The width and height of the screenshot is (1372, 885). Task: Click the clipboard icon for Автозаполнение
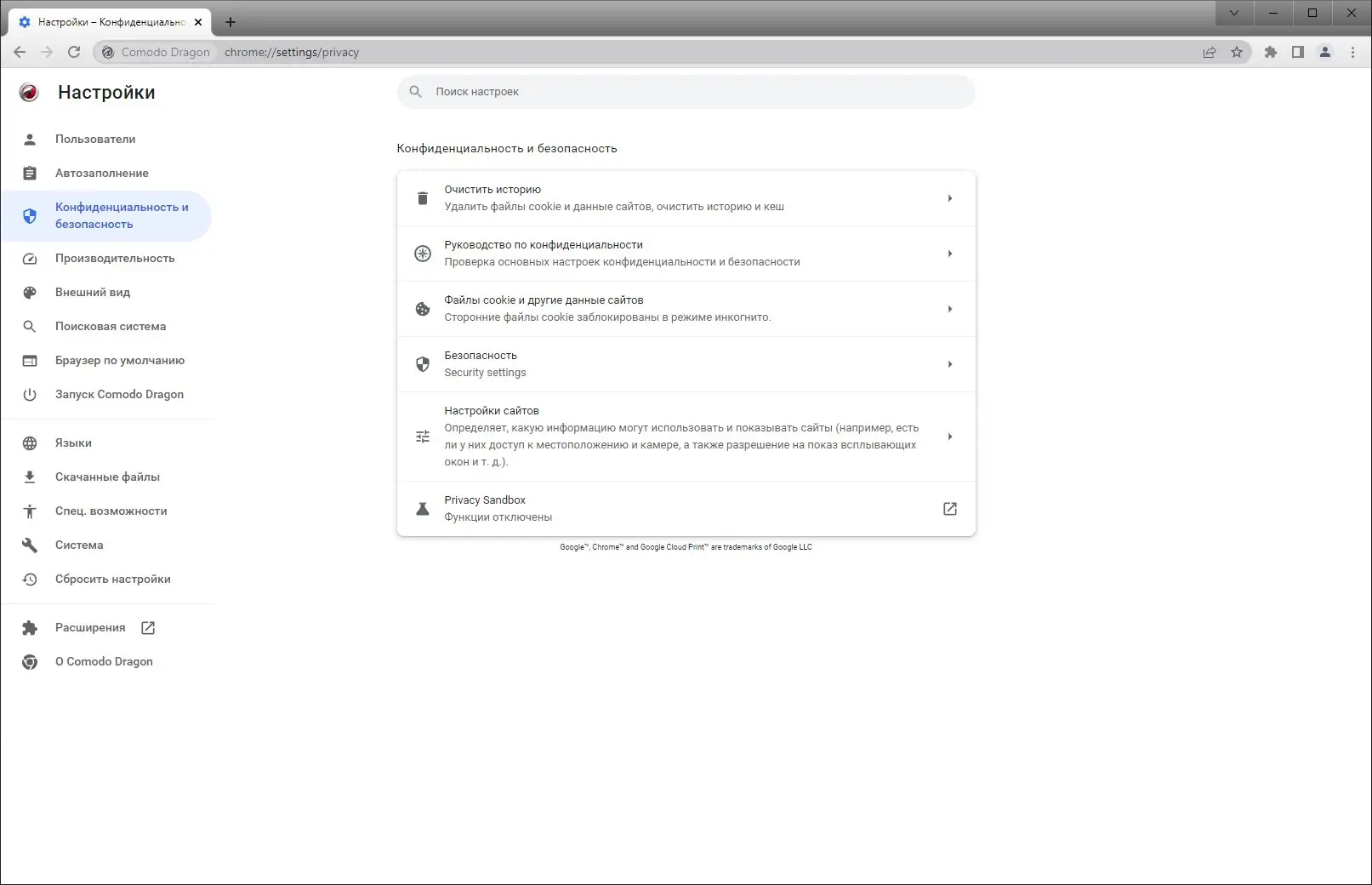30,173
